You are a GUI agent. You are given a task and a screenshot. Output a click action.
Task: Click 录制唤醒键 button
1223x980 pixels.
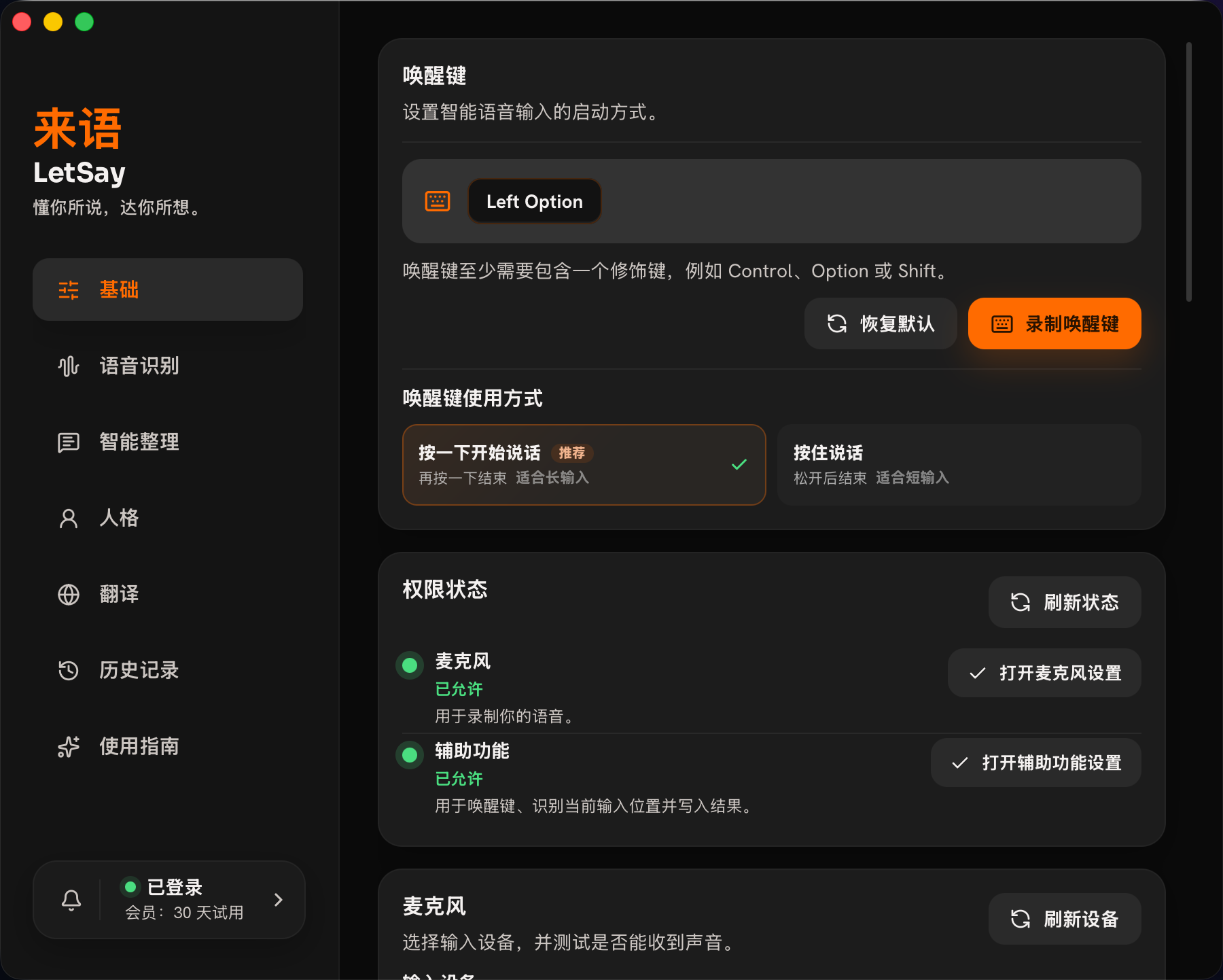click(x=1054, y=323)
